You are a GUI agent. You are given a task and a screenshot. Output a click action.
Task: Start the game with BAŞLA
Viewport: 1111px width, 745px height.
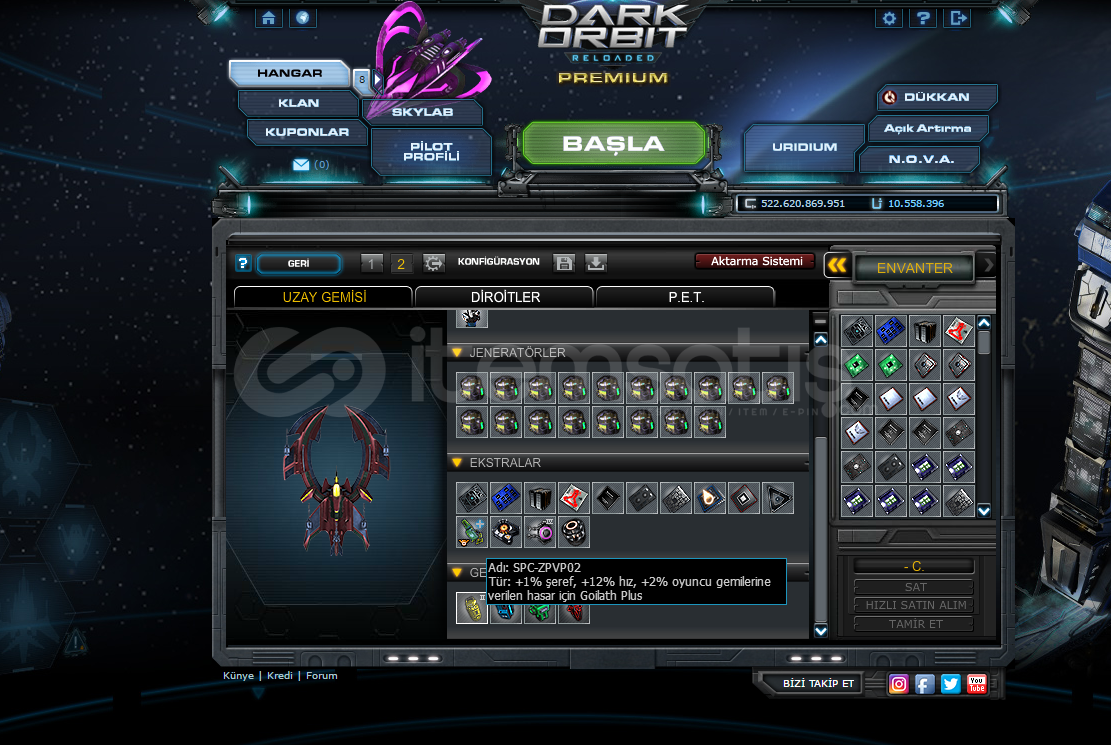point(614,144)
